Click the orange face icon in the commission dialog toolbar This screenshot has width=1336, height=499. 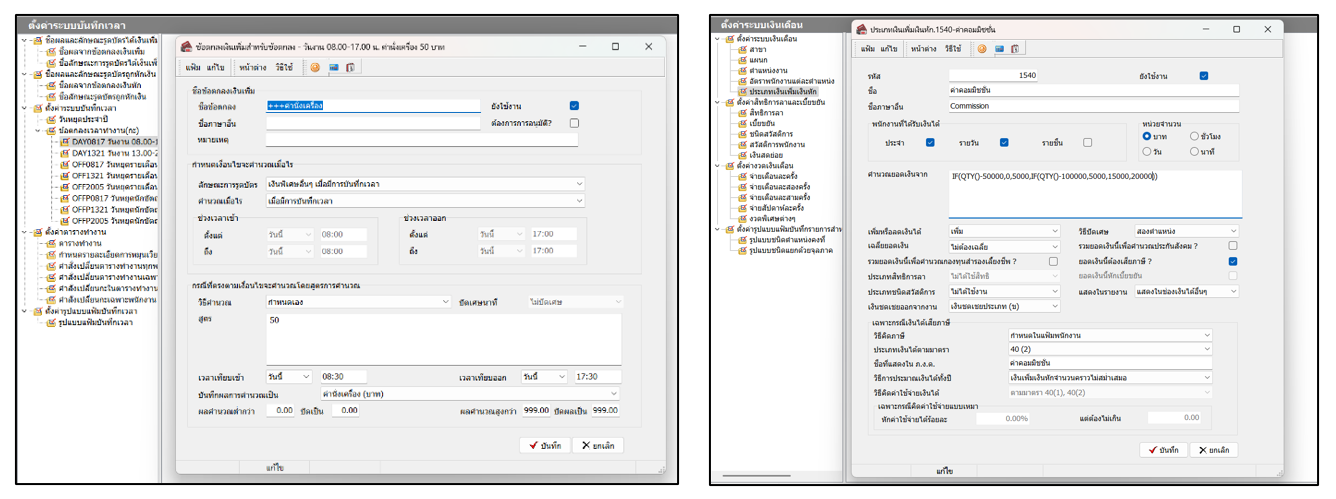[x=982, y=48]
